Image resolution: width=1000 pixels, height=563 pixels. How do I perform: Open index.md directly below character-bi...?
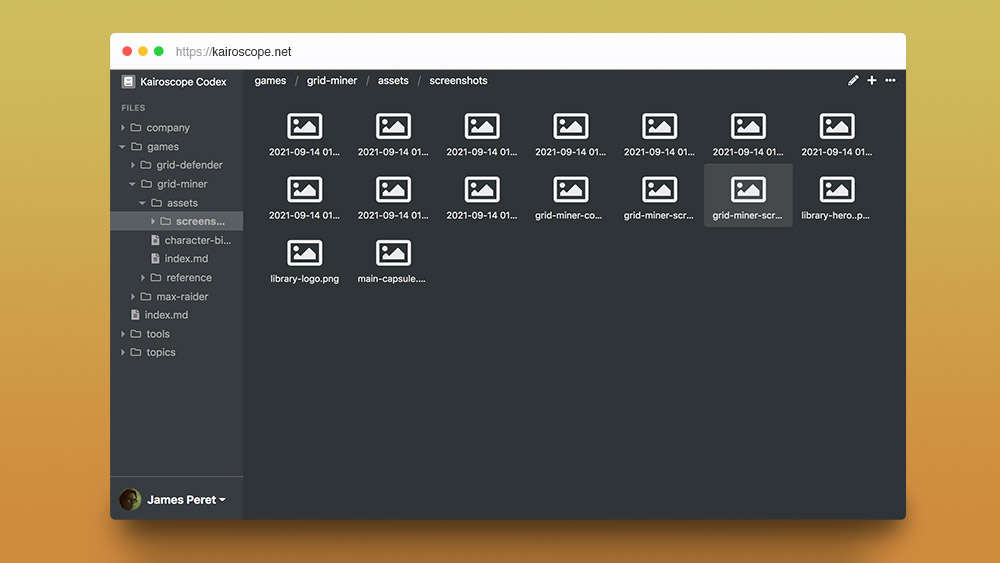(x=186, y=259)
